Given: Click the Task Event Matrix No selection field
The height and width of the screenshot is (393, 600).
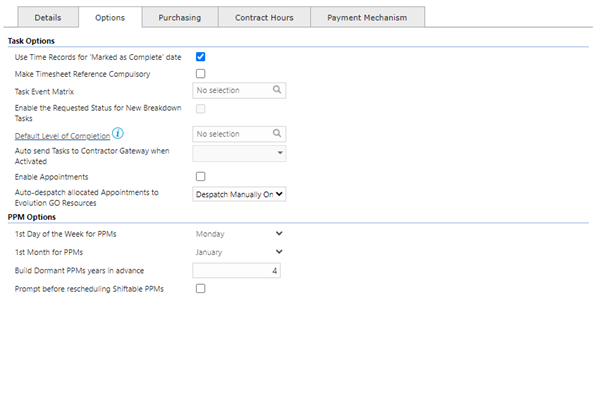Looking at the screenshot, I should point(239,90).
